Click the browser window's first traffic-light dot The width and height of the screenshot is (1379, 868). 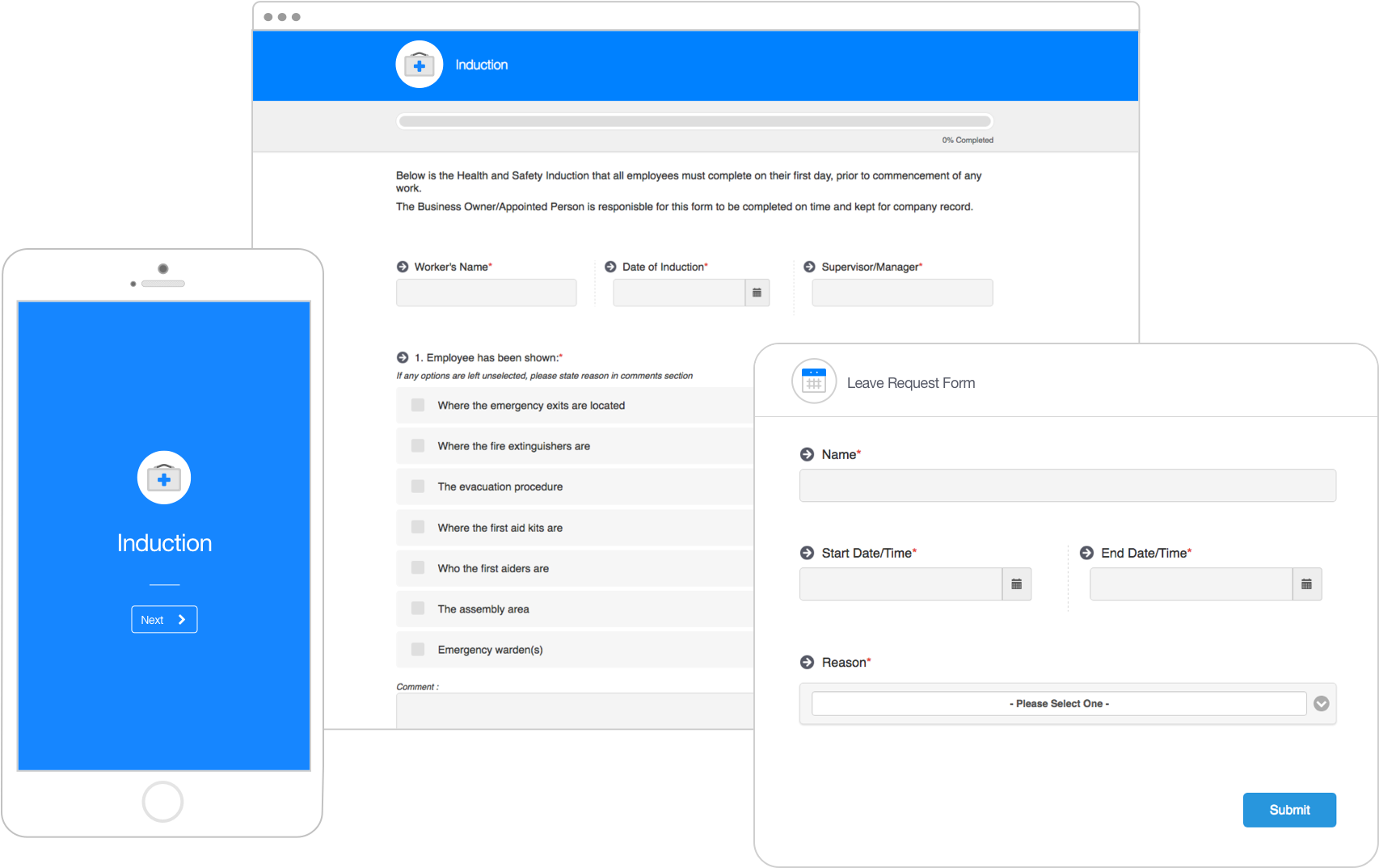(268, 17)
